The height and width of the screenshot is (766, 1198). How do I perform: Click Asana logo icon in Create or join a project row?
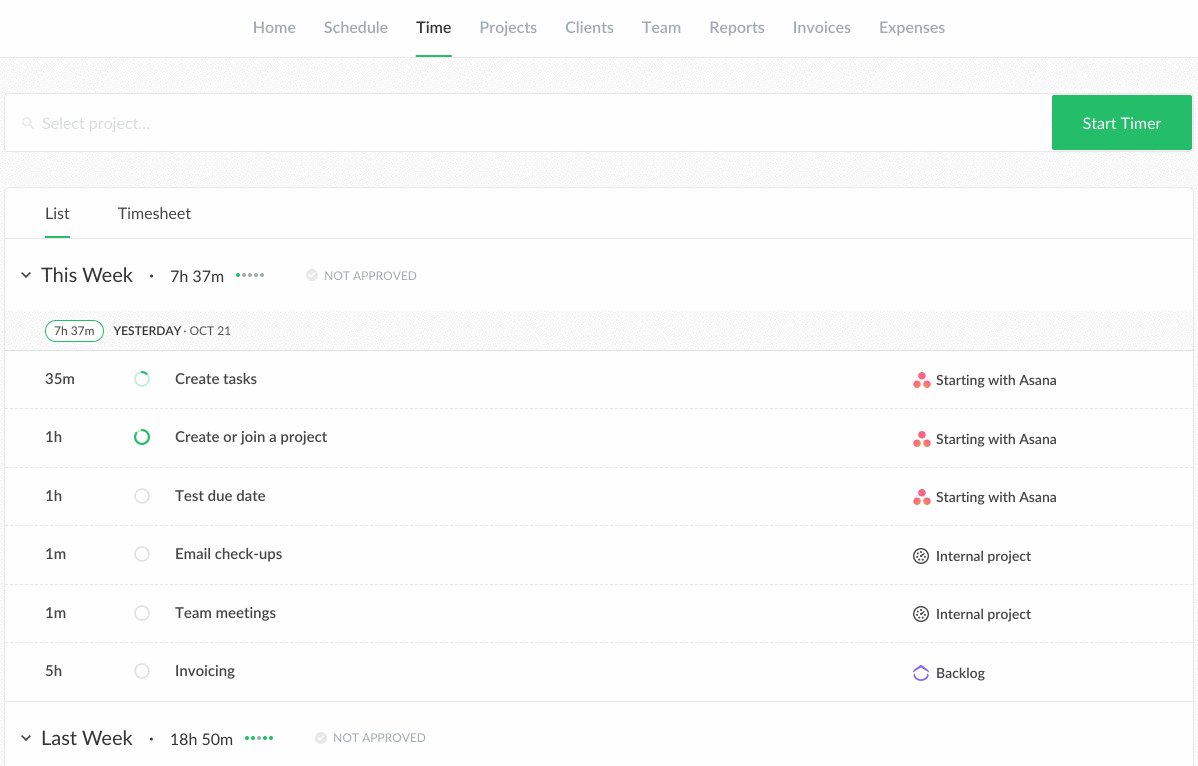point(921,439)
